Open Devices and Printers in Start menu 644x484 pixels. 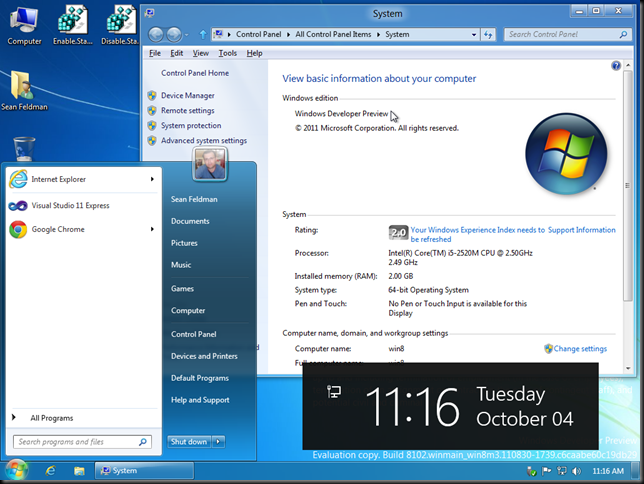pyautogui.click(x=204, y=356)
